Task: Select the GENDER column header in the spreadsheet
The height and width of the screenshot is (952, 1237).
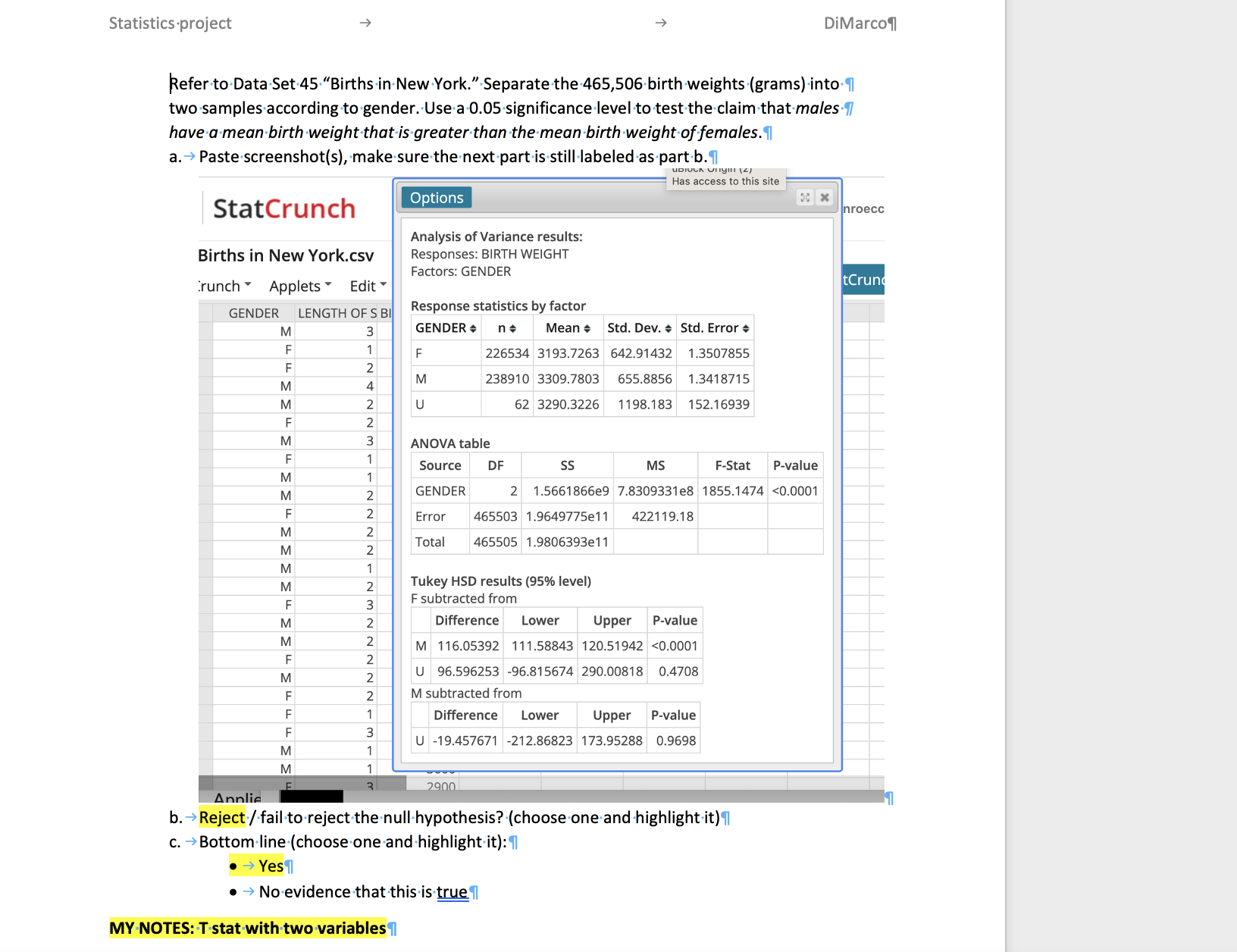Action: [x=253, y=313]
